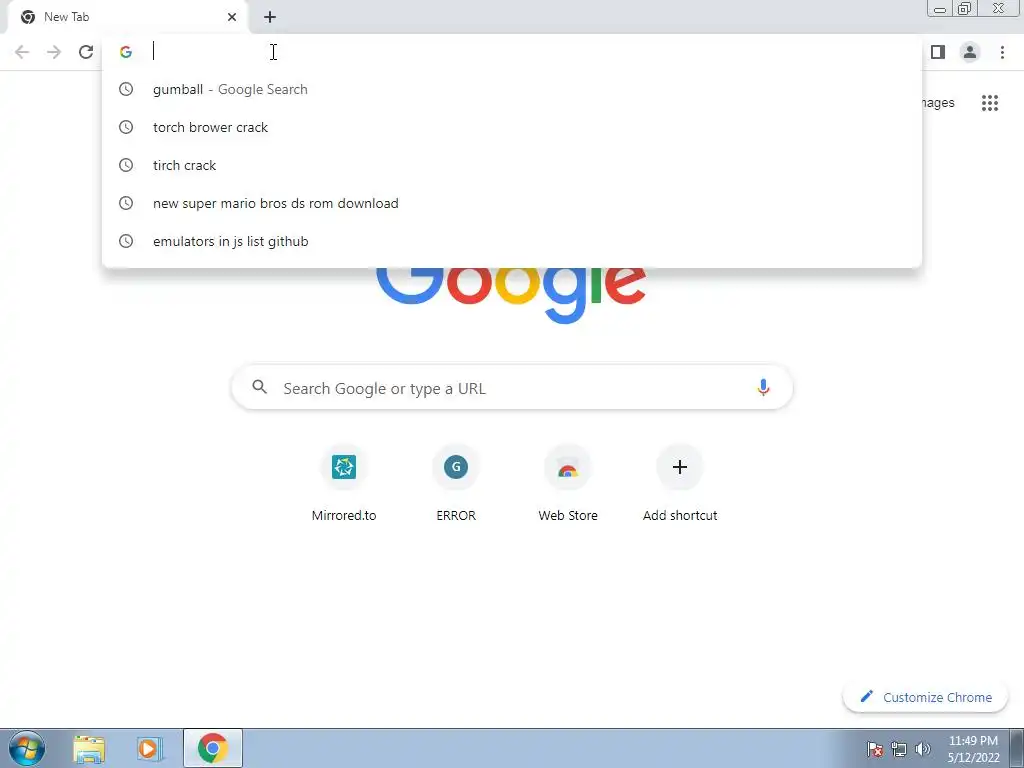Image resolution: width=1024 pixels, height=768 pixels.
Task: Reload the page with the refresh icon
Action: tap(86, 52)
